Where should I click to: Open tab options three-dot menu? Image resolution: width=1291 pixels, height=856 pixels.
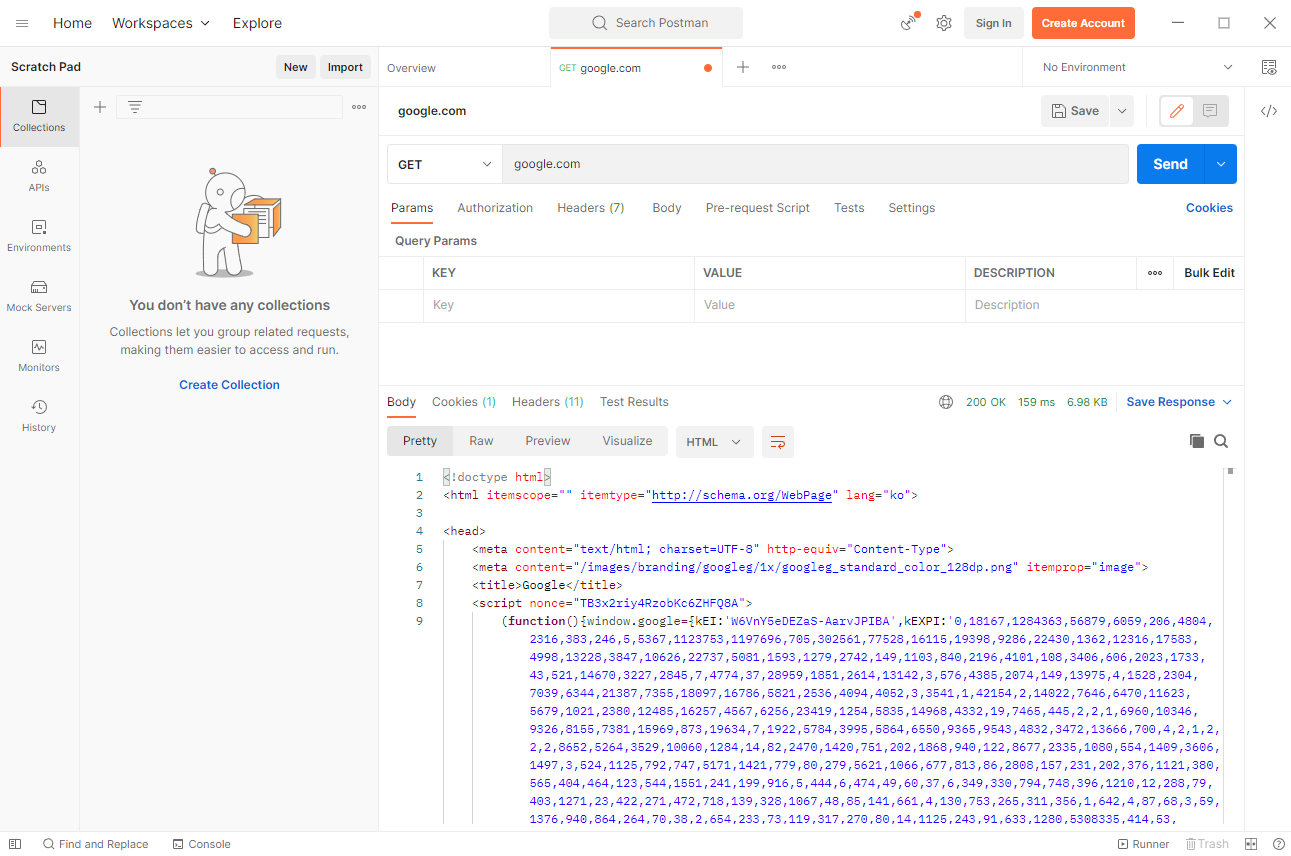coord(779,67)
